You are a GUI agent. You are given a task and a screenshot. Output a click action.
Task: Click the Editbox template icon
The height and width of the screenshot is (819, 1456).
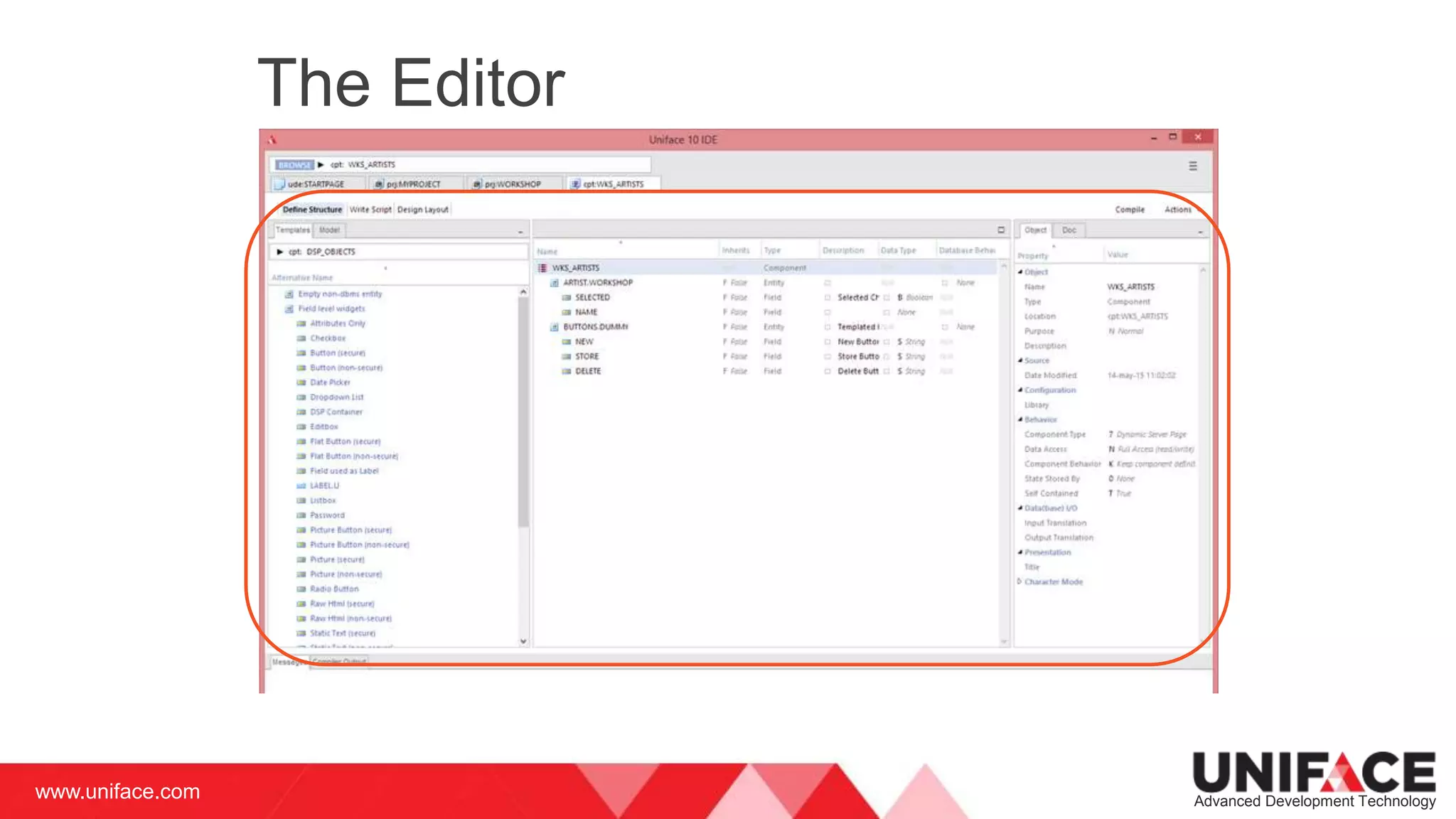tap(301, 427)
